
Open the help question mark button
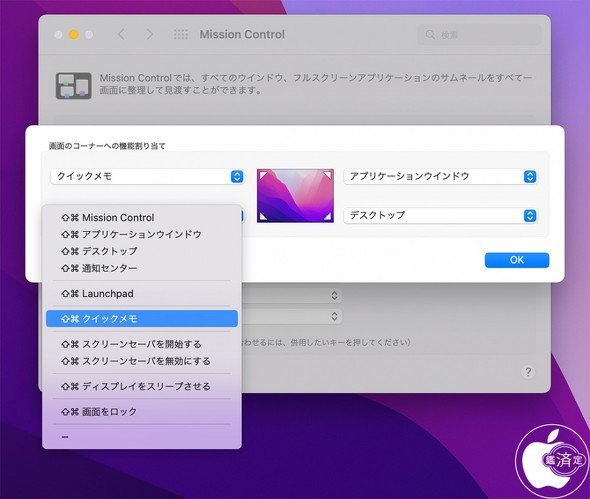pyautogui.click(x=528, y=372)
